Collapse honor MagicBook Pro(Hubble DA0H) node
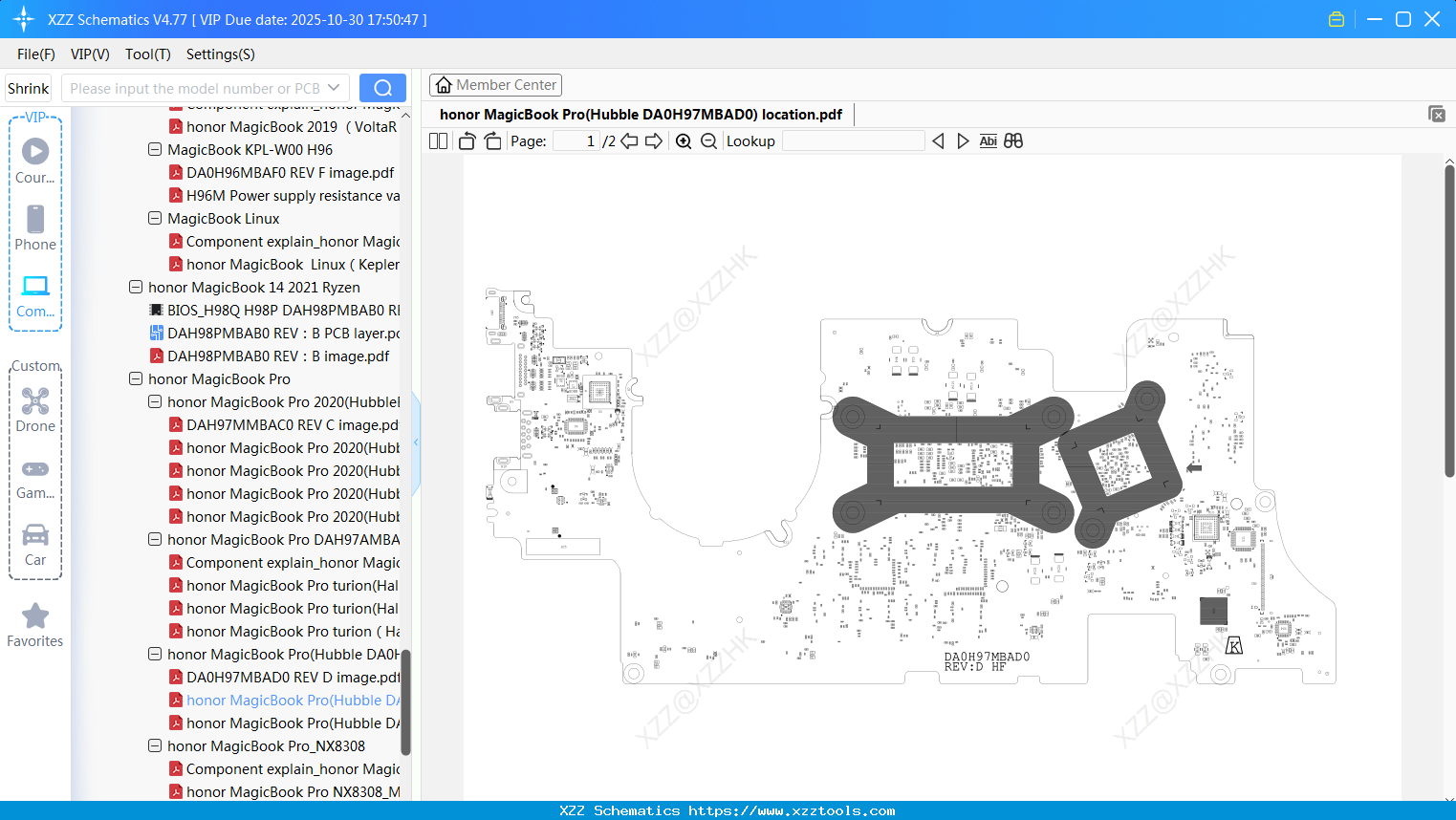The width and height of the screenshot is (1456, 820). [155, 654]
